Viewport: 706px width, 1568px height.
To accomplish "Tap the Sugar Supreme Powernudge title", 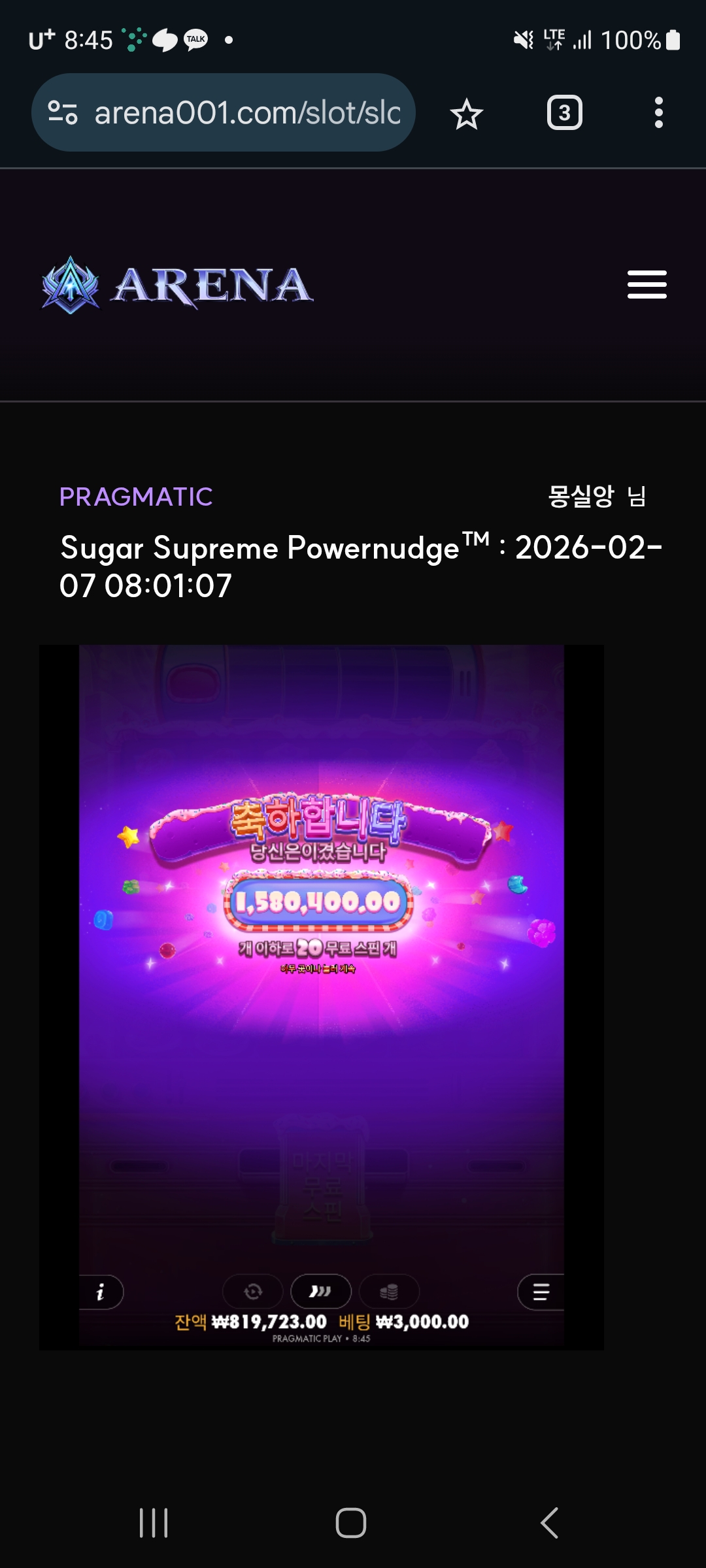I will [275, 547].
